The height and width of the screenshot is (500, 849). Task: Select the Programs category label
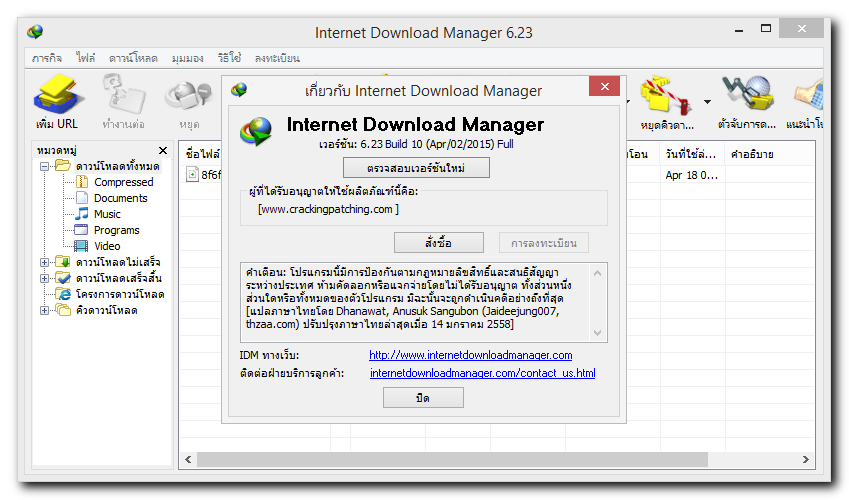click(x=116, y=230)
